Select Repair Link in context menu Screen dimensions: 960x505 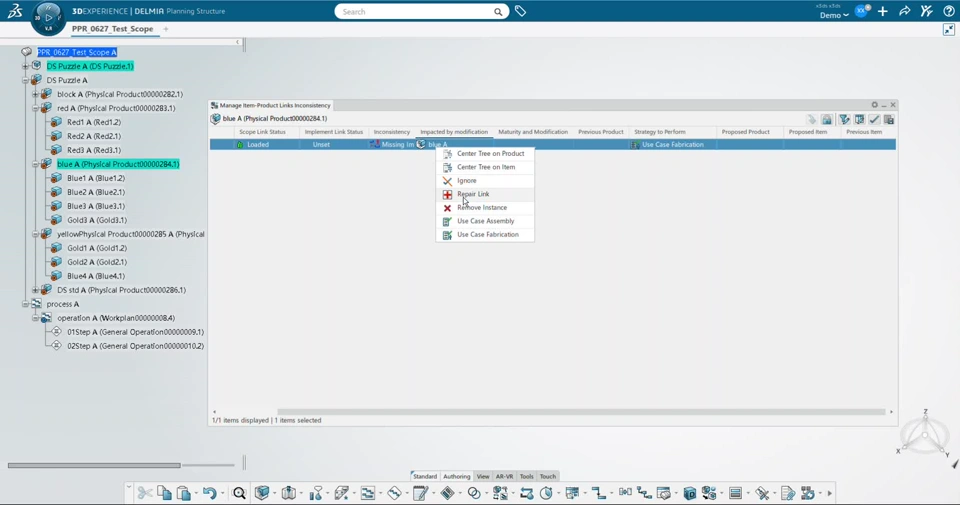[485, 194]
